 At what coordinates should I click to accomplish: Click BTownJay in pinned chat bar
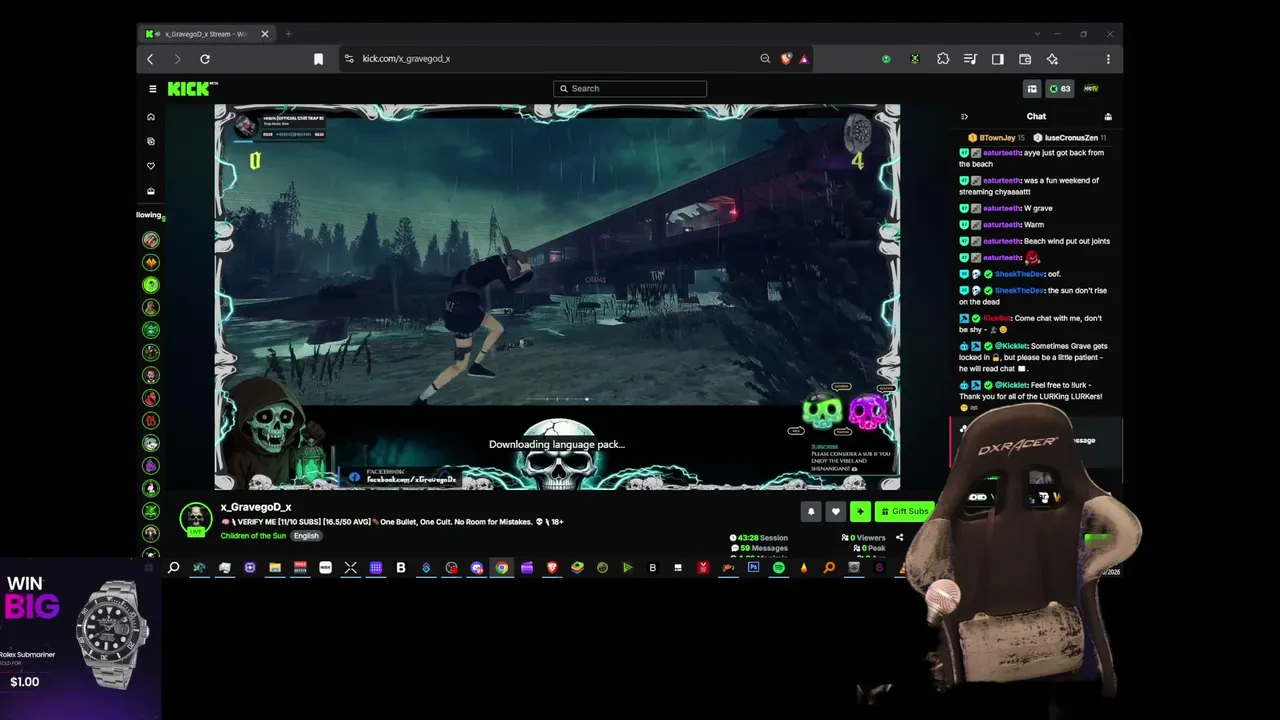997,138
